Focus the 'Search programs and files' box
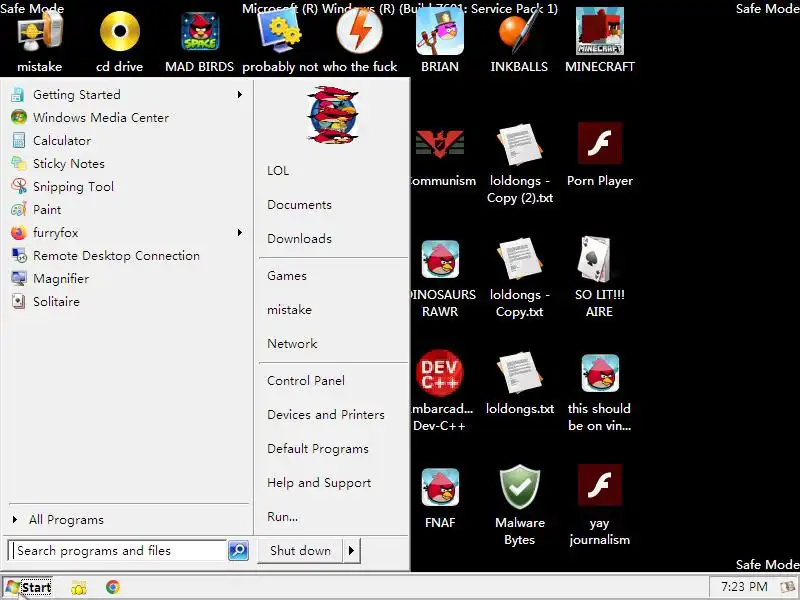This screenshot has height=600, width=800. [x=118, y=551]
